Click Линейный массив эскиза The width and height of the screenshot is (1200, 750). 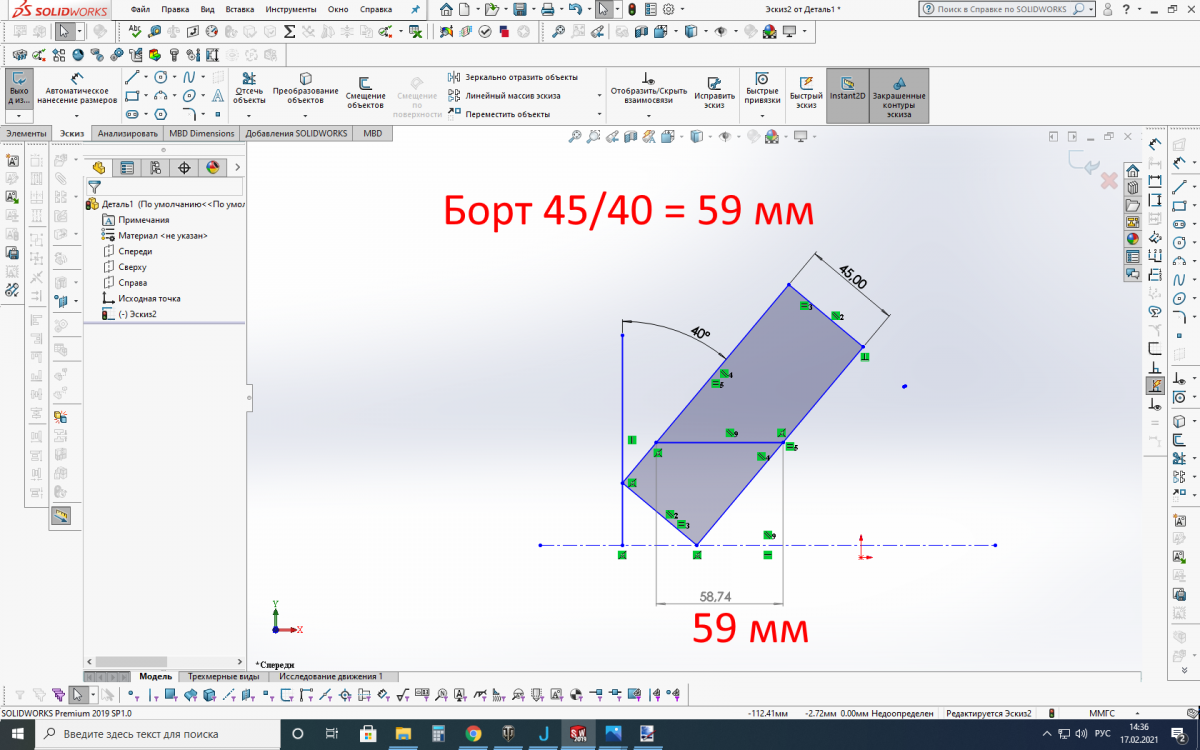pyautogui.click(x=504, y=96)
